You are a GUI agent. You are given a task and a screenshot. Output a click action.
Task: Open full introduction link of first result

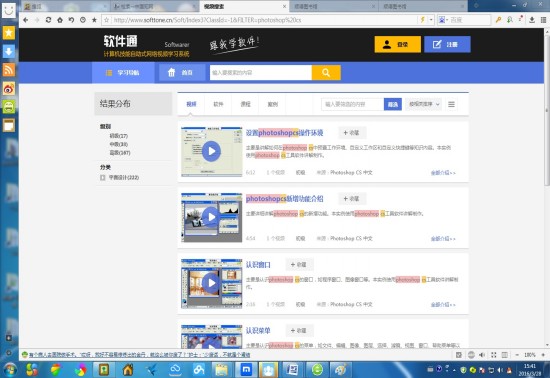click(443, 173)
